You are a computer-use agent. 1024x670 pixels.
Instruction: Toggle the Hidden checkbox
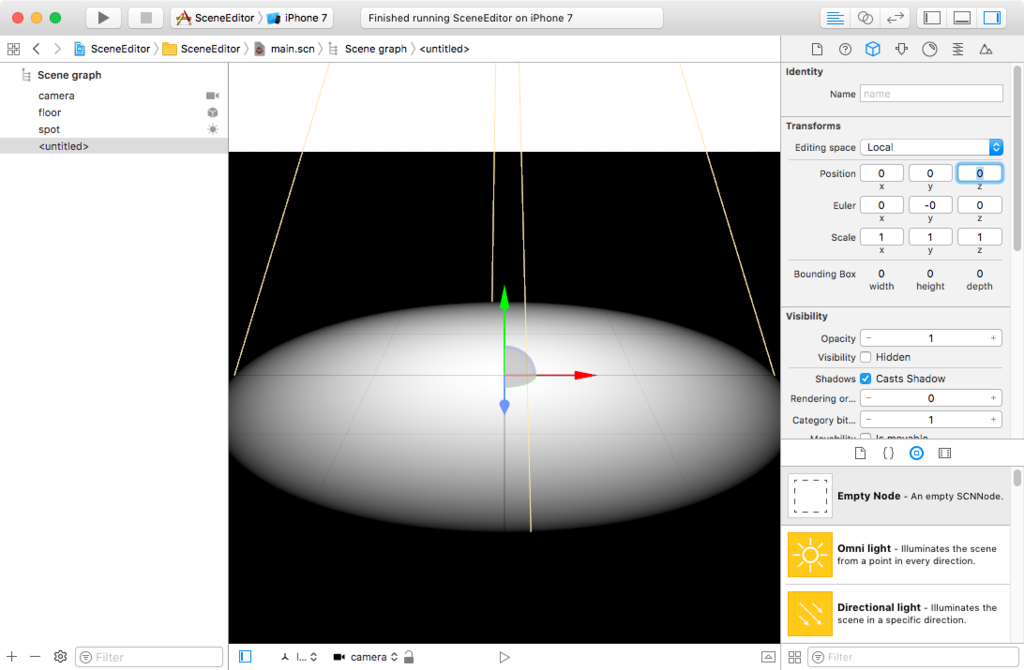tap(865, 357)
